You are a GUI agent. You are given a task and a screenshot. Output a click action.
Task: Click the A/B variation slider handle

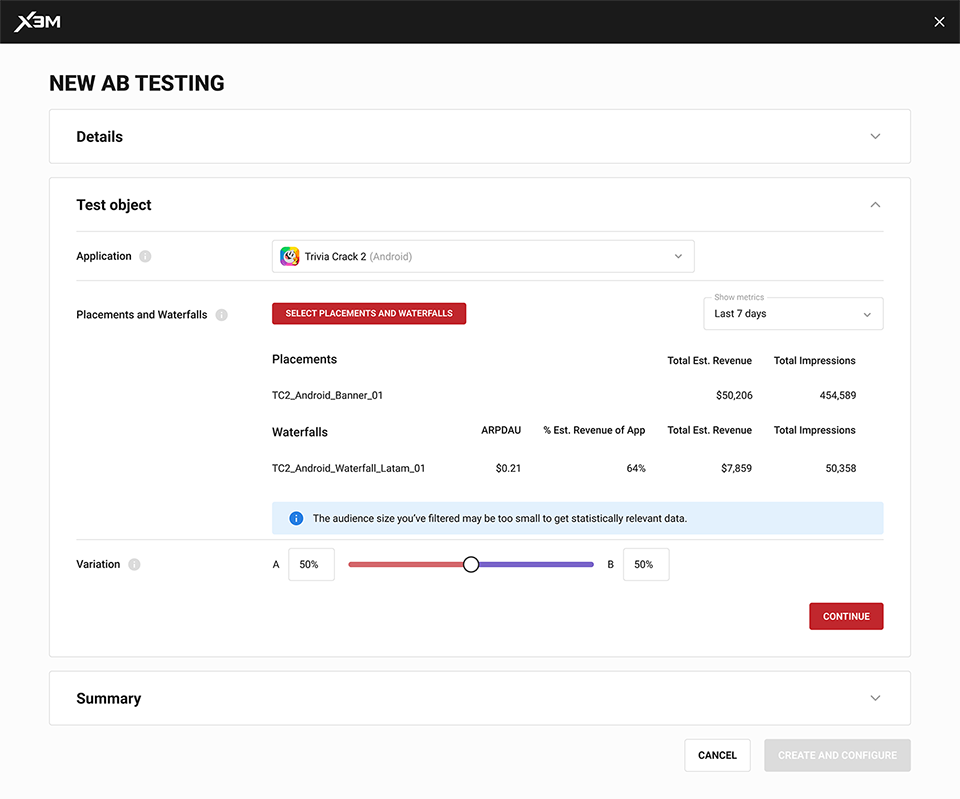(471, 565)
